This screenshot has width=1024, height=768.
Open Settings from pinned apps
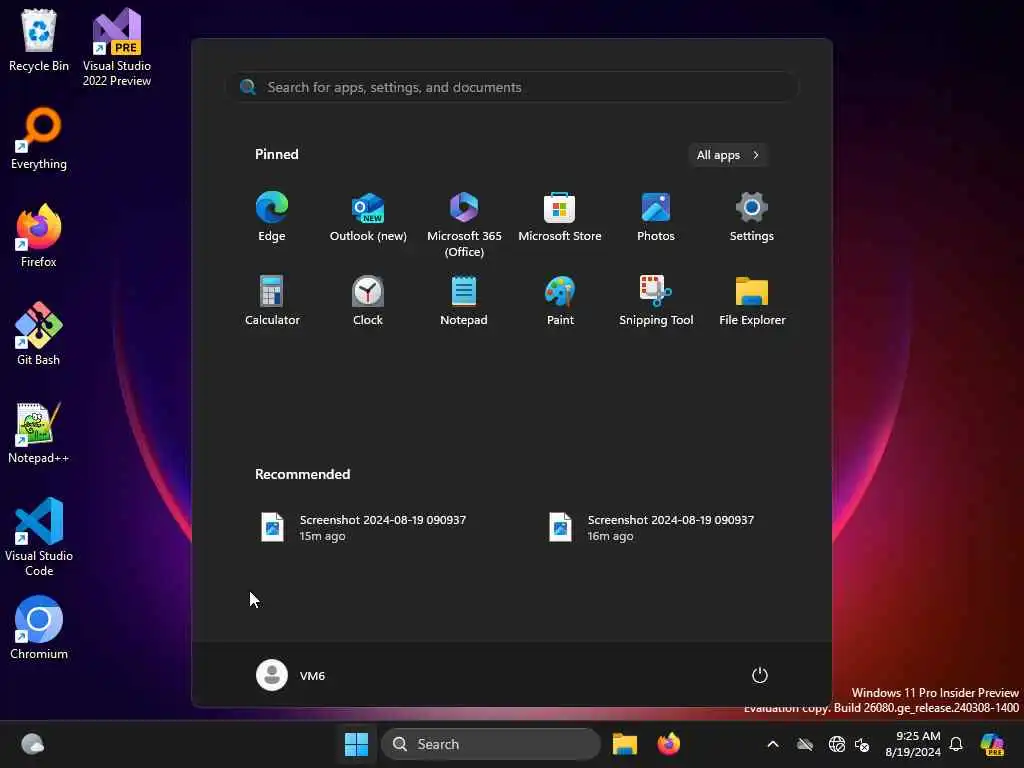coord(752,217)
